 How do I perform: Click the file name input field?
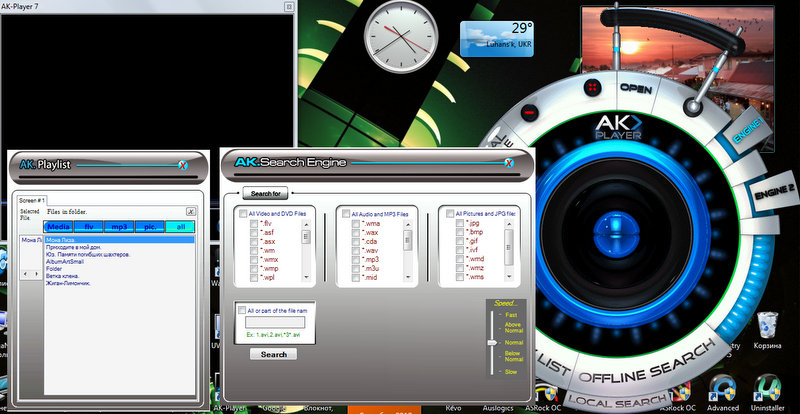point(275,322)
